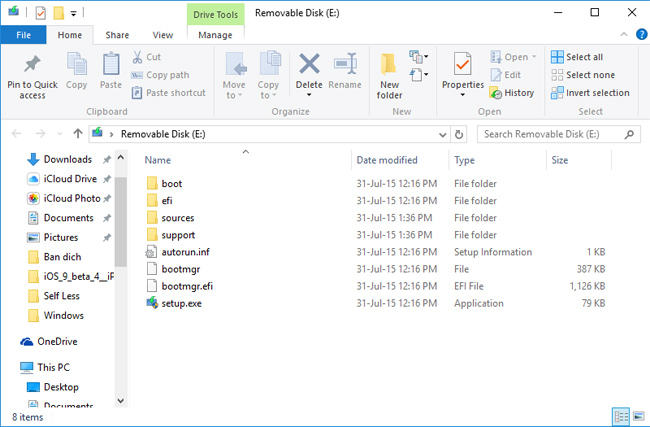Click the Delete X icon
The width and height of the screenshot is (650, 427).
coord(309,63)
